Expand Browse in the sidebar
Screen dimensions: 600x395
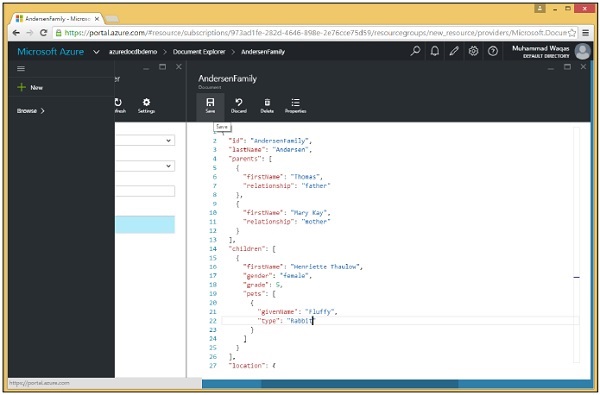pos(31,111)
